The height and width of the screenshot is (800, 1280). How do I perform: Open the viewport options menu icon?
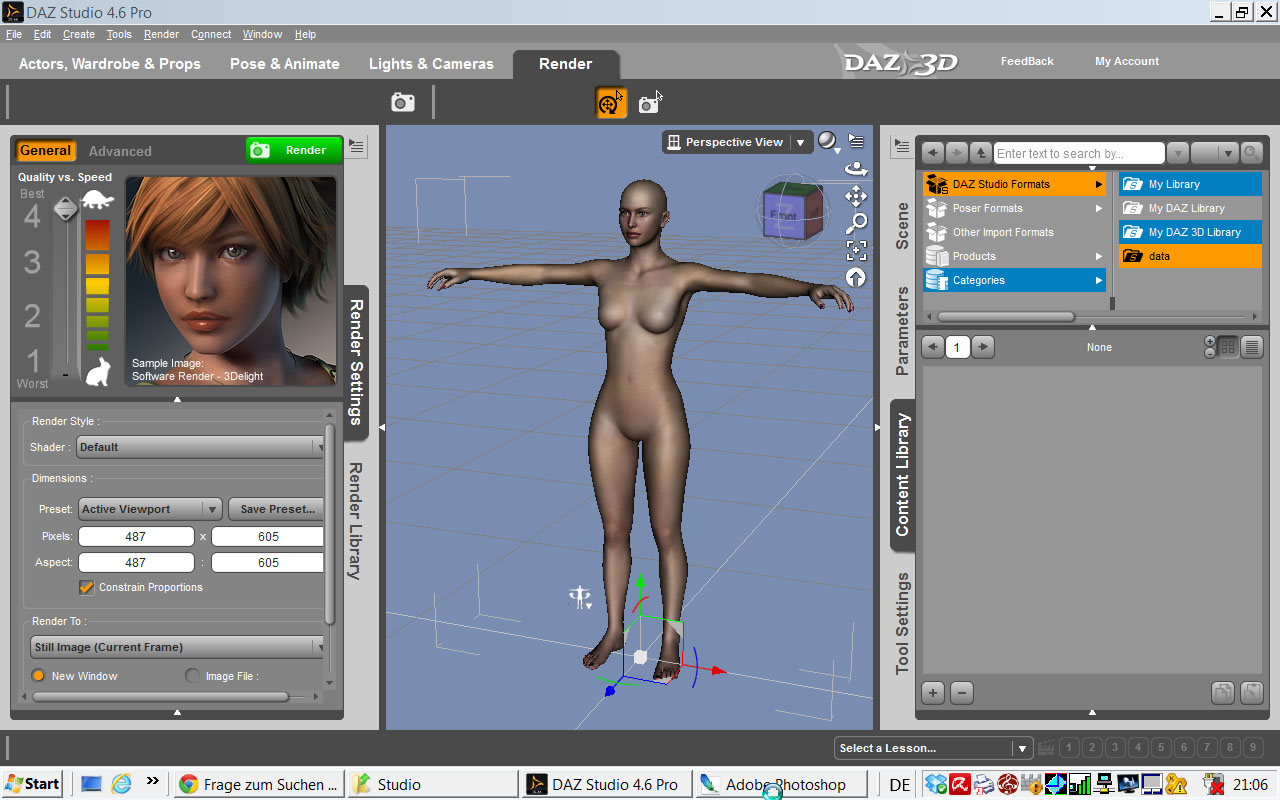pos(856,141)
